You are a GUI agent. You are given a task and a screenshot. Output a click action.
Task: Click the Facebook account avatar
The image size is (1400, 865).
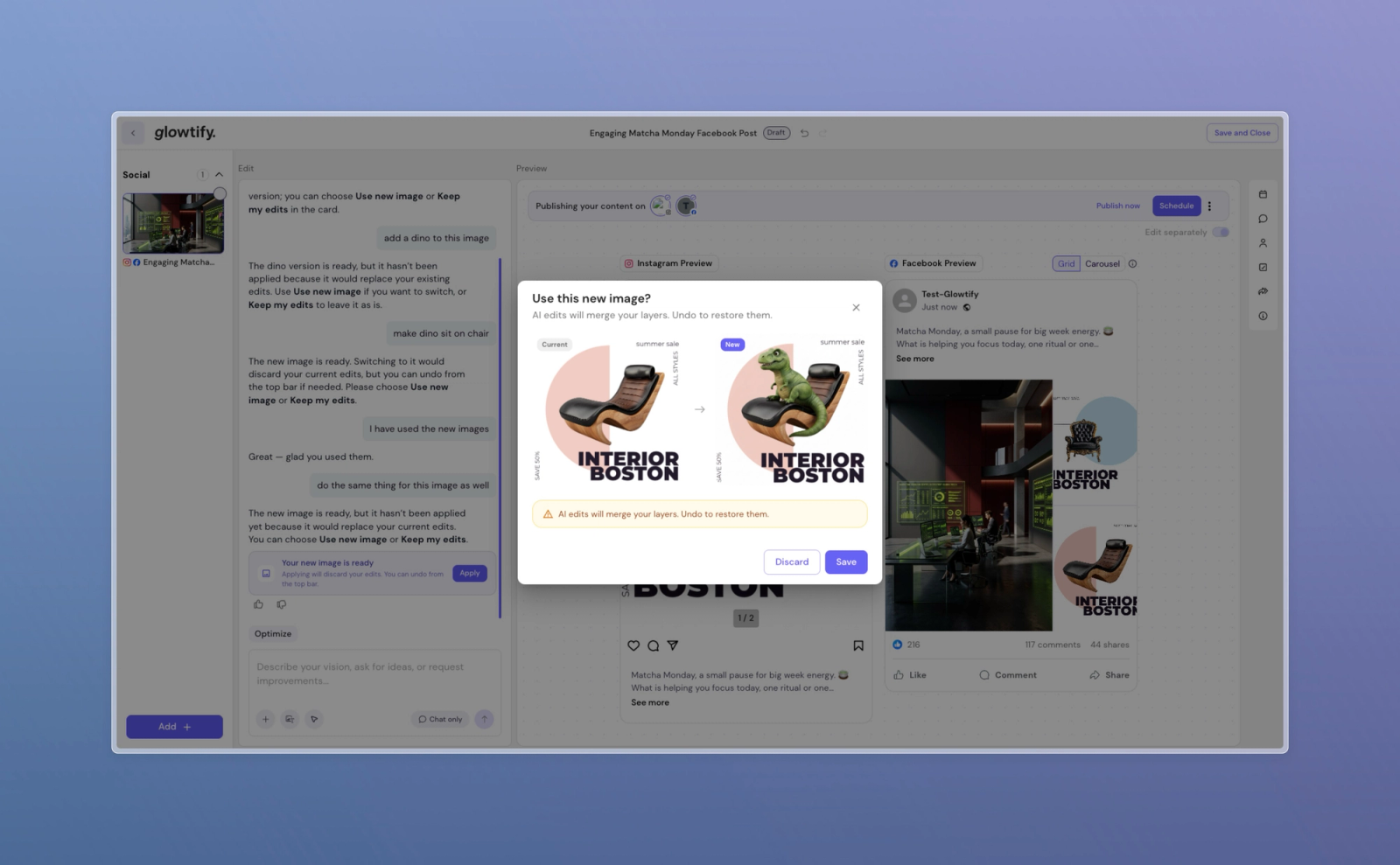click(687, 206)
